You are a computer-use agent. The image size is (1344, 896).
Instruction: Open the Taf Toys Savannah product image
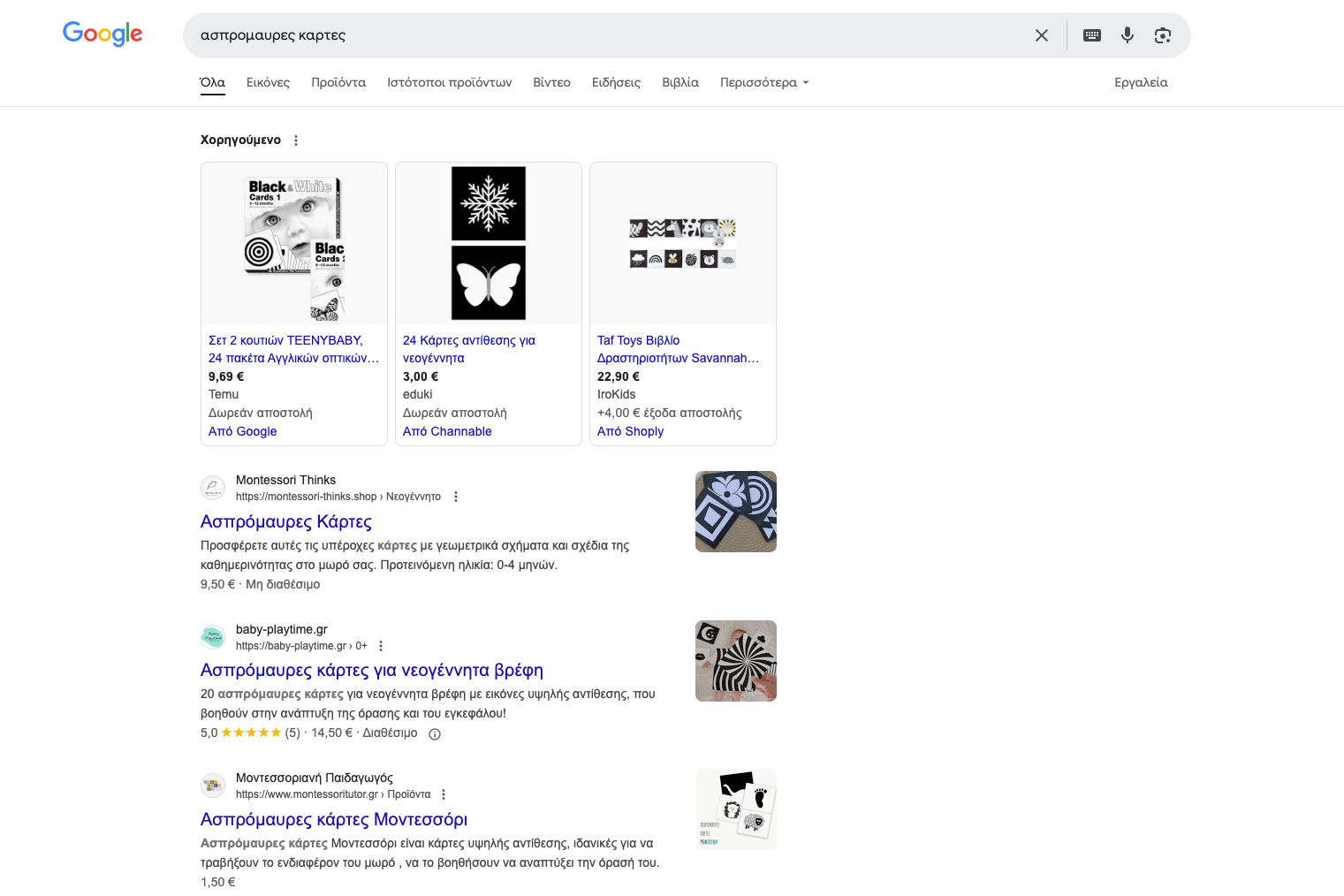pos(683,244)
